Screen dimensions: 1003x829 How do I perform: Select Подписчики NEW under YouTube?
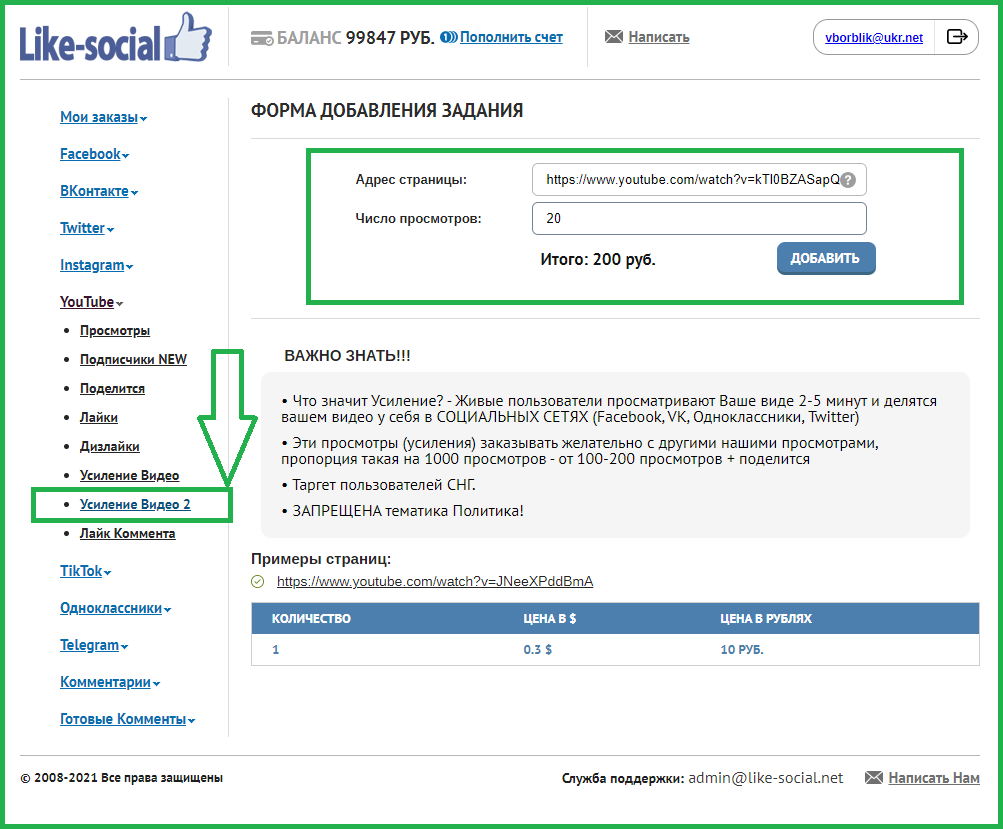click(133, 359)
